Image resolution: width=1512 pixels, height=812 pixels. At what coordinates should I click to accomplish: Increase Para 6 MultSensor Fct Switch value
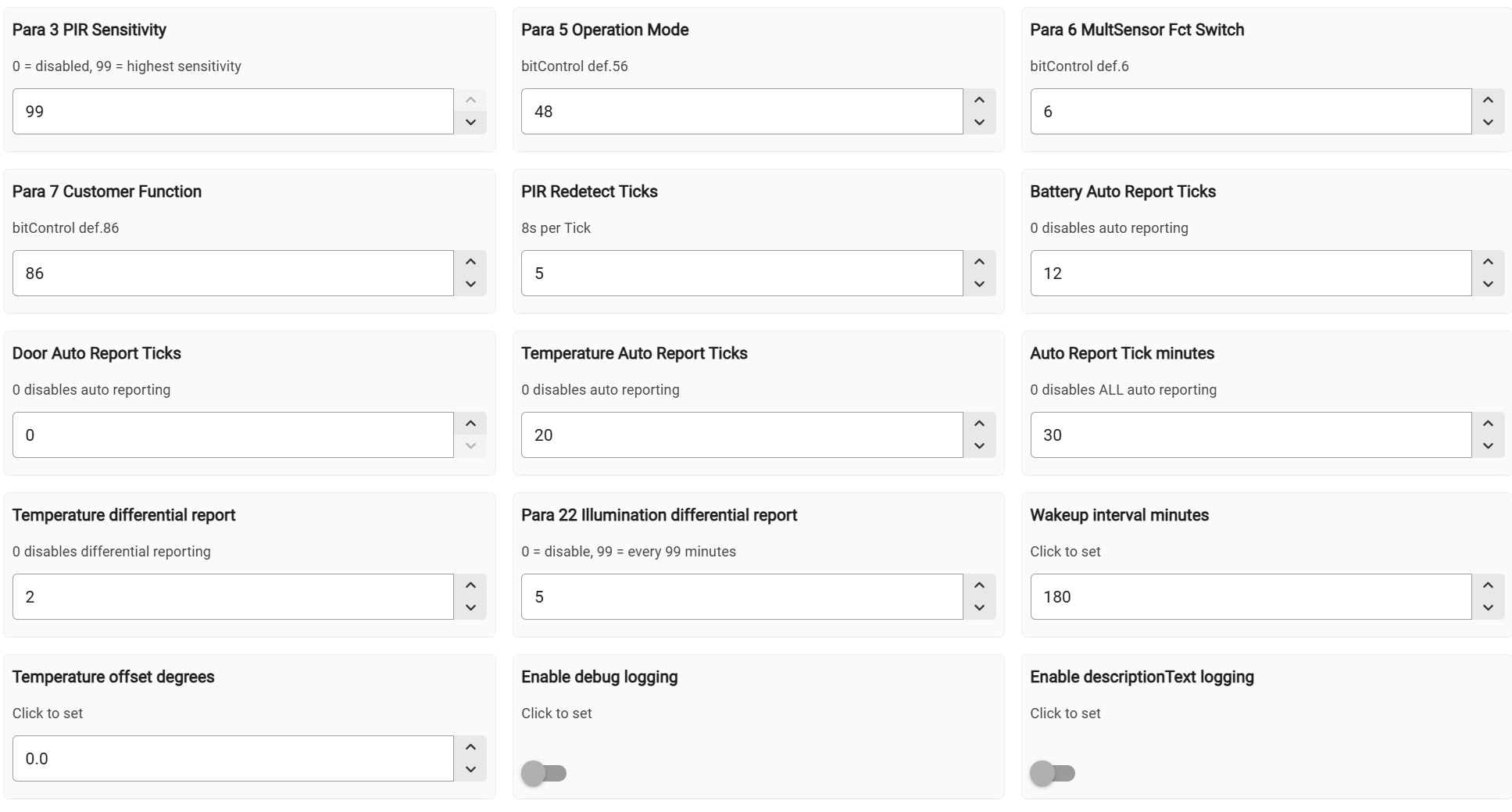[x=1488, y=100]
